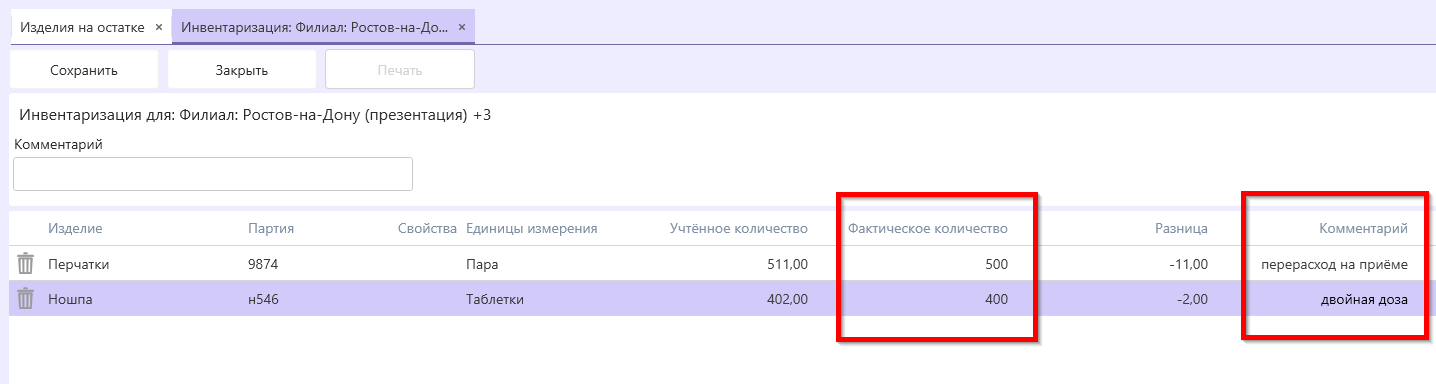Edit actual quantity 500 for Перчатки
The image size is (1436, 384).
(995, 264)
